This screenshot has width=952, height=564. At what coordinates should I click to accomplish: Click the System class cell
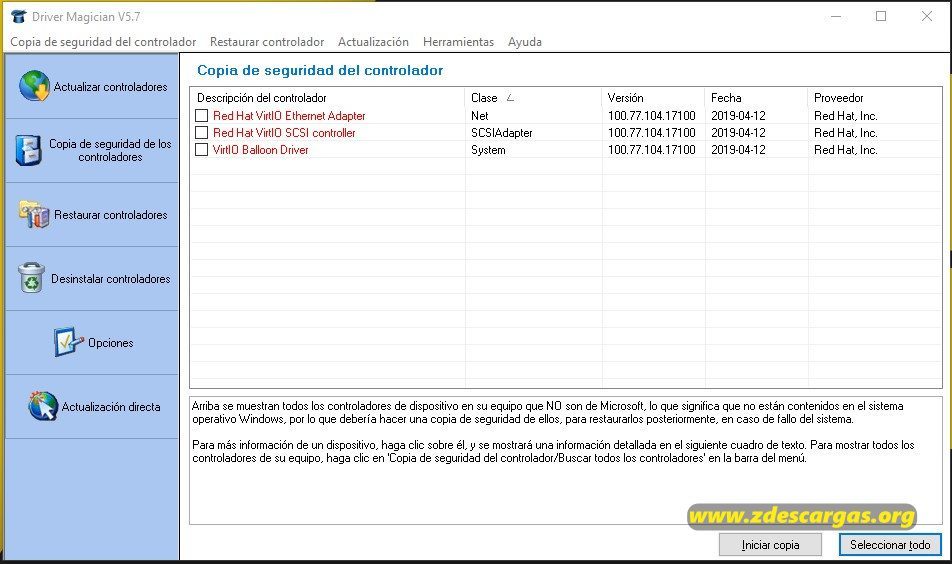tap(488, 149)
